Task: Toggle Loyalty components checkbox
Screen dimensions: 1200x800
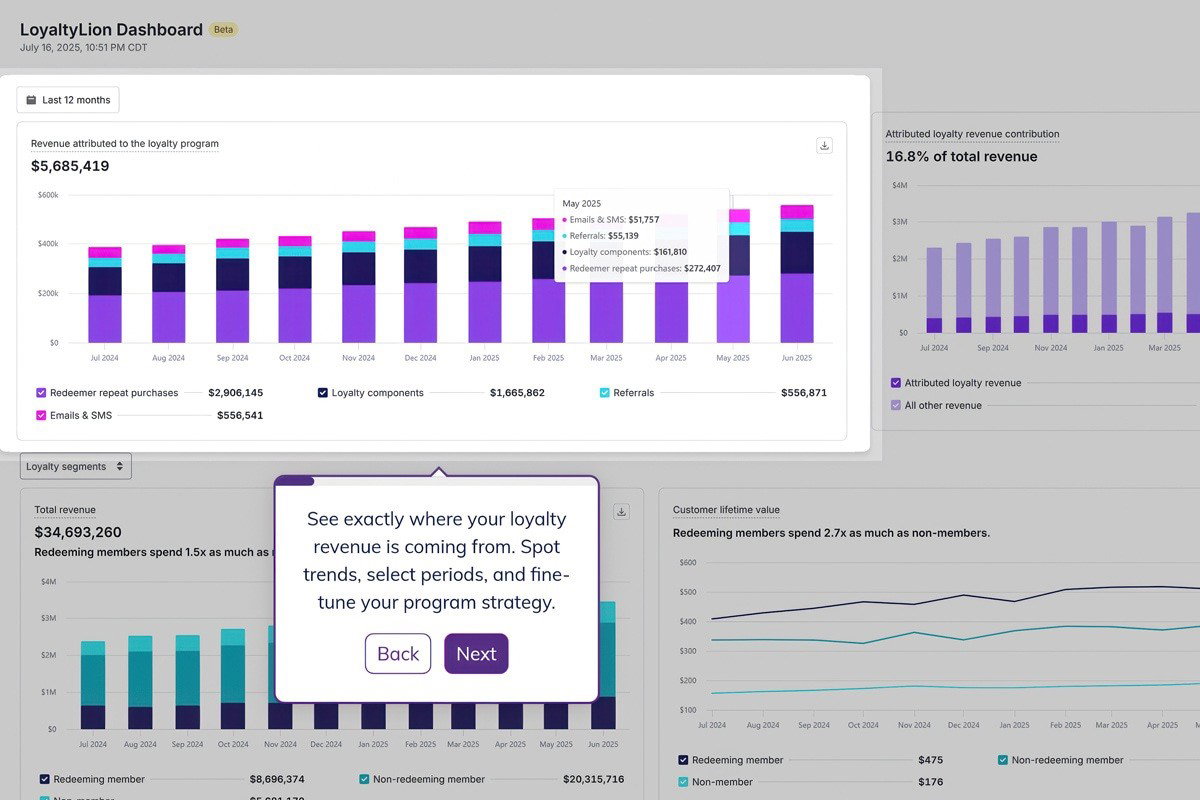Action: (323, 393)
